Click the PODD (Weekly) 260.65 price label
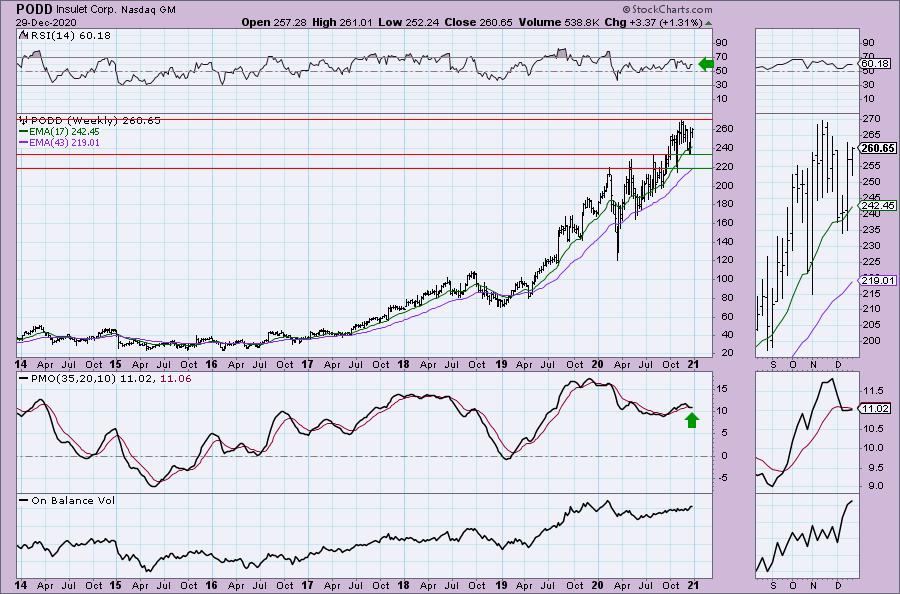900x594 pixels. point(90,121)
